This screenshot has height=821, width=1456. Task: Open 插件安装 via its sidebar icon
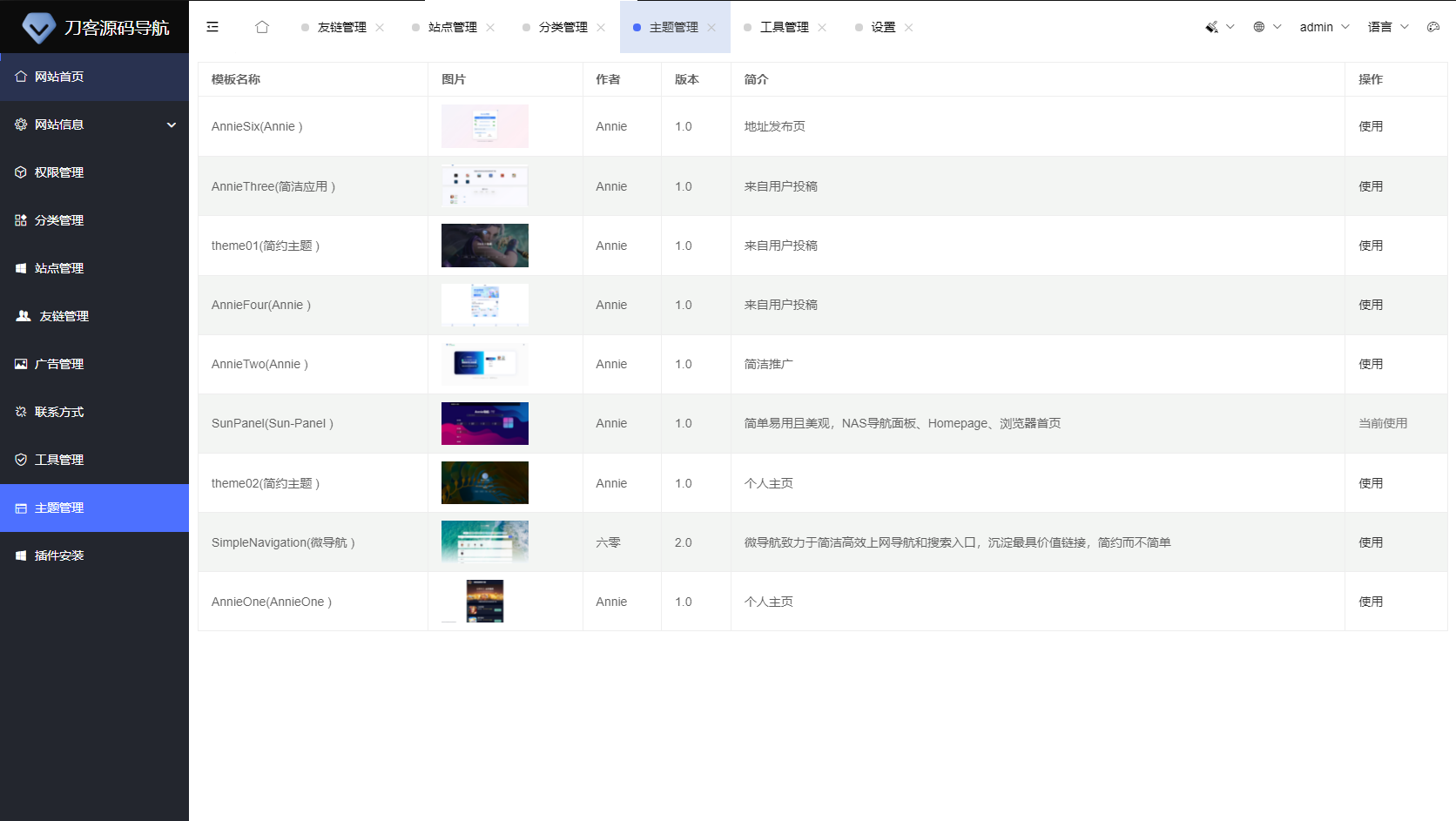21,555
